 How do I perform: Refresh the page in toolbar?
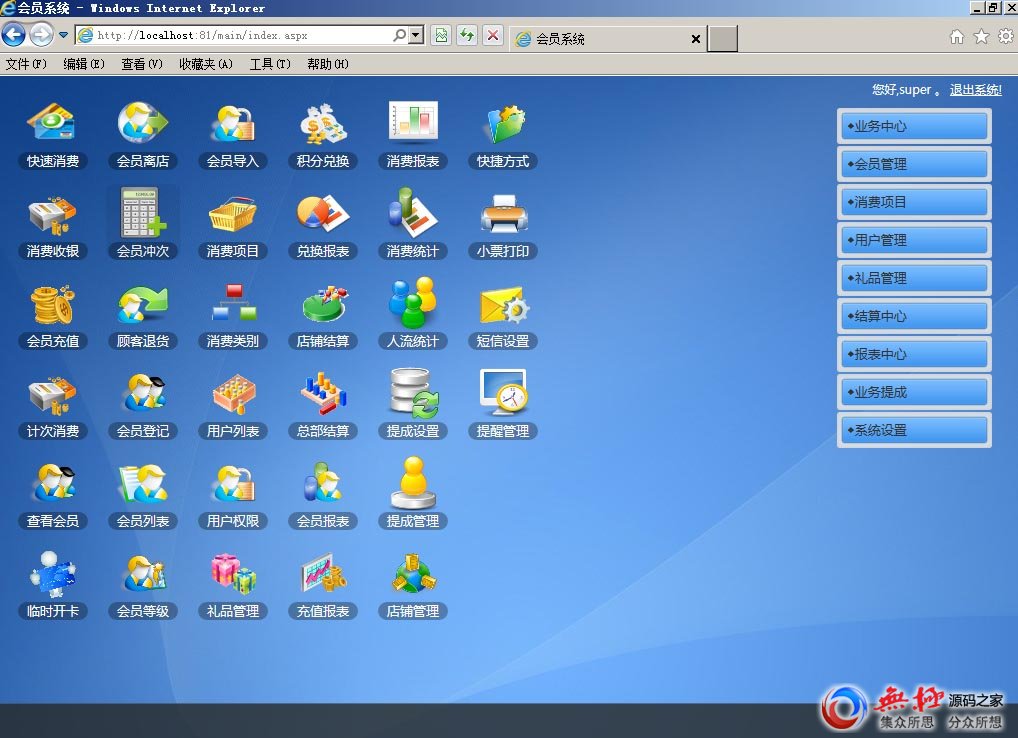(x=467, y=35)
